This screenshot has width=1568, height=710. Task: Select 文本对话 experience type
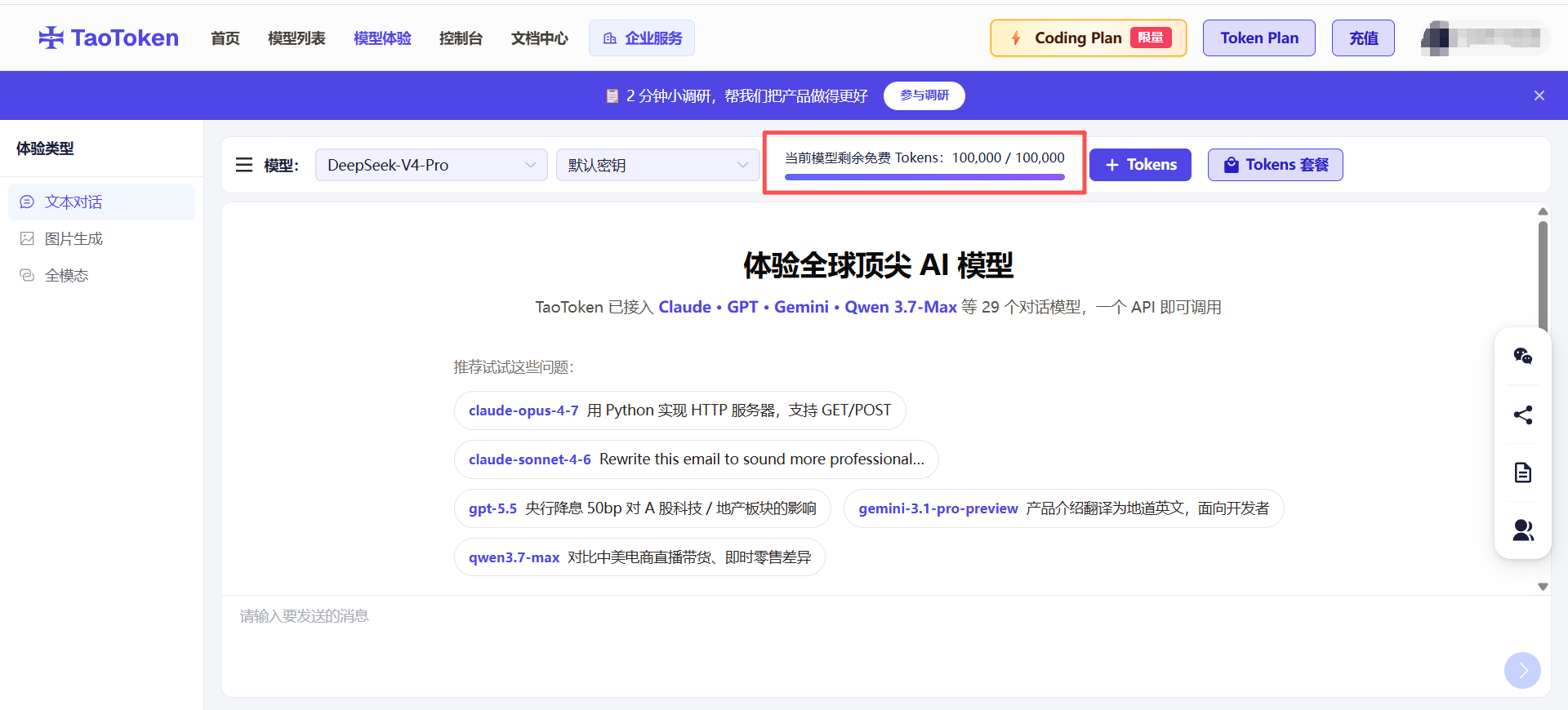[101, 202]
